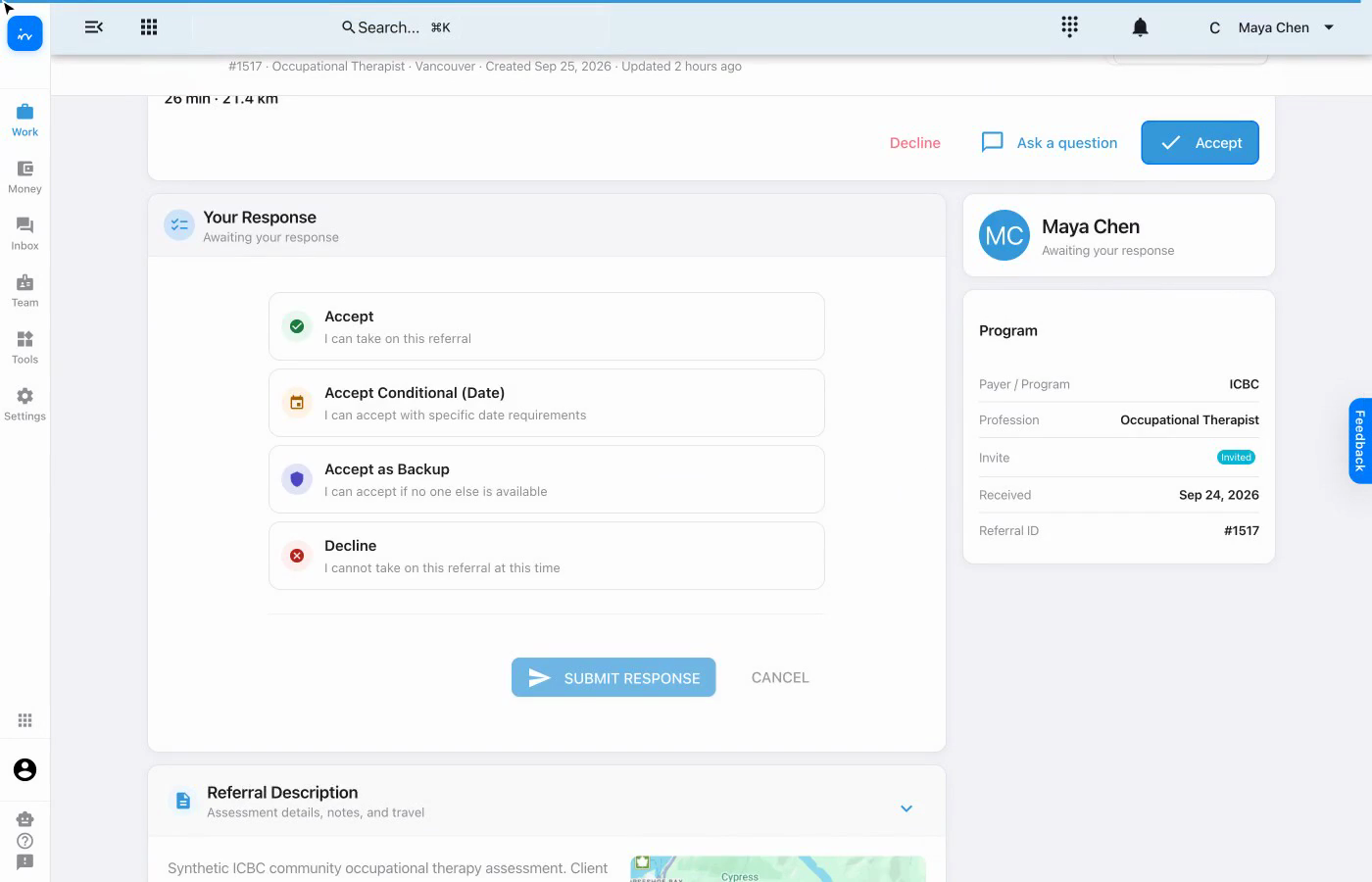This screenshot has height=882, width=1372.
Task: Select the Decline response option
Action: tap(546, 556)
